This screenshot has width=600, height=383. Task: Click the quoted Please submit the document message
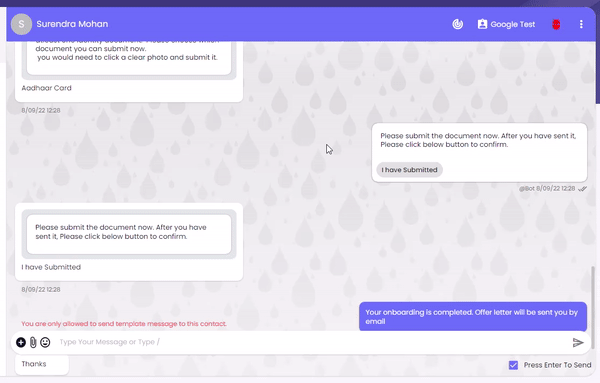(129, 234)
